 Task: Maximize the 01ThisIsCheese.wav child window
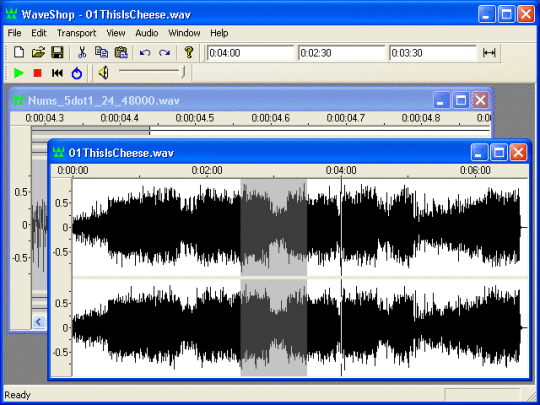point(499,152)
